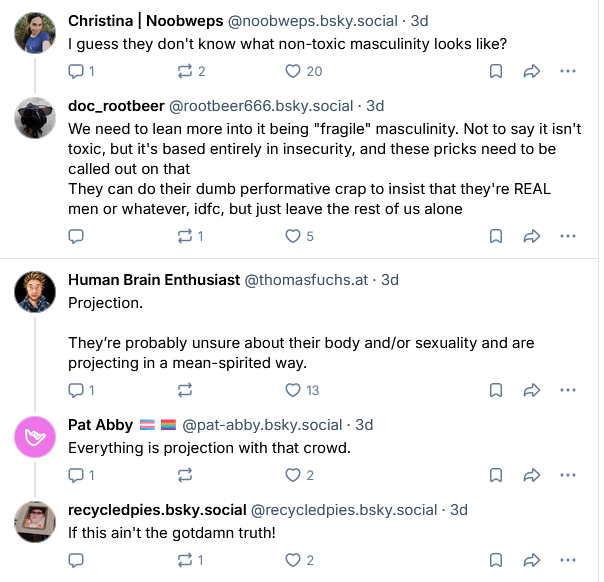Repost Christina's non-toxic masculinity post

click(184, 71)
